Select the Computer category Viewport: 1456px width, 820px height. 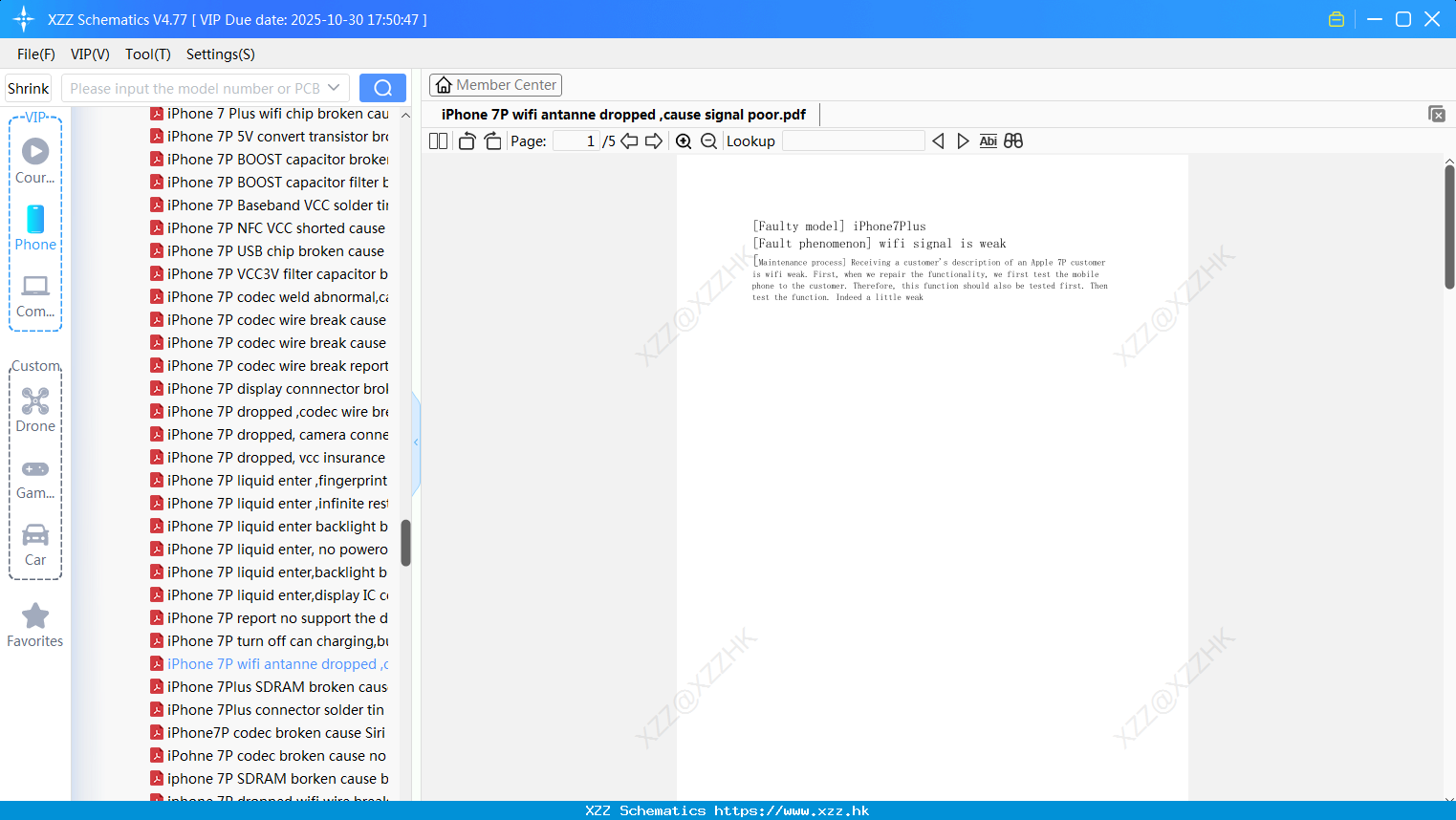tap(35, 296)
